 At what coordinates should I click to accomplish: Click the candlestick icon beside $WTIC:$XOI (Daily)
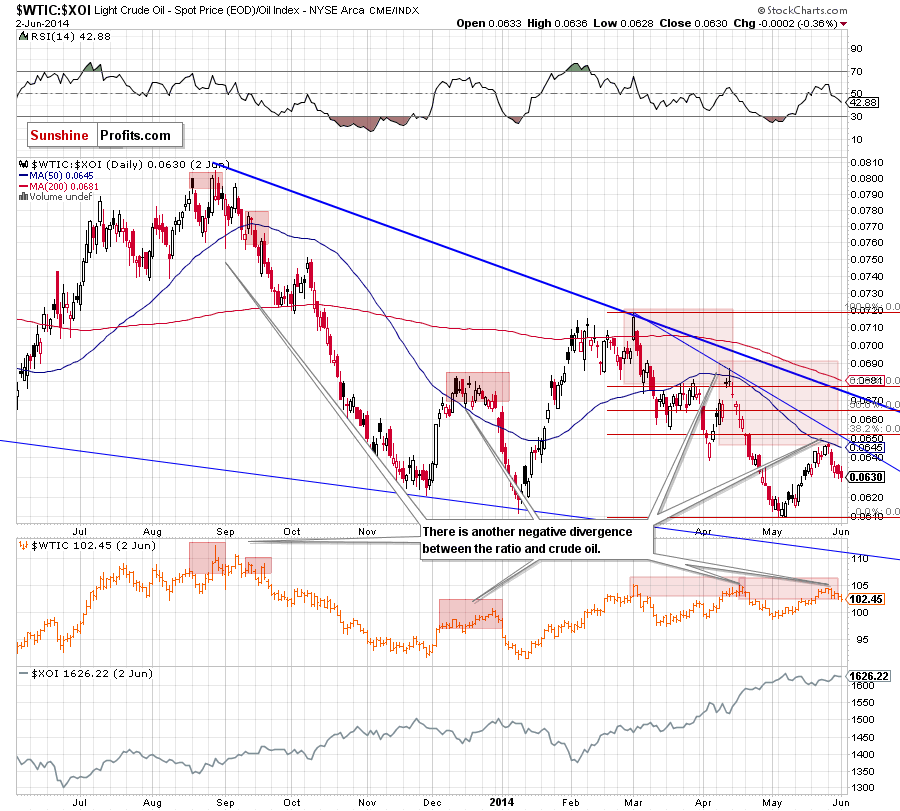[24, 165]
